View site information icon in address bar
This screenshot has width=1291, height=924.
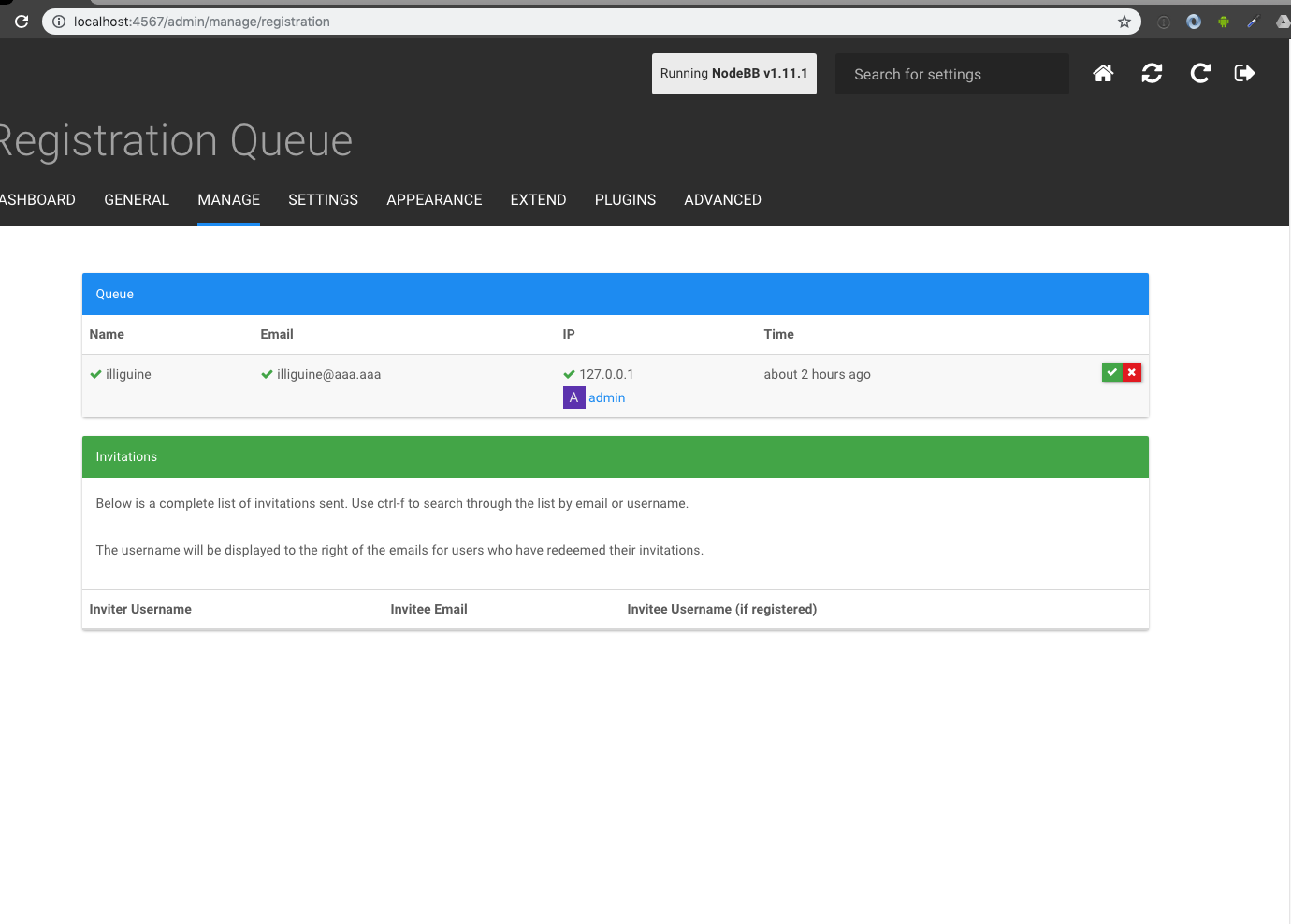[58, 22]
